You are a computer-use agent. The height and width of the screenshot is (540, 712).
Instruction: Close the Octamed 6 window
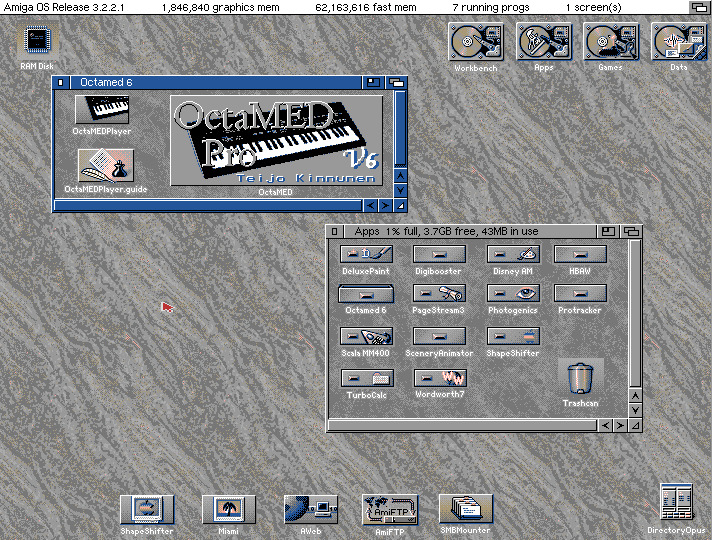click(61, 83)
